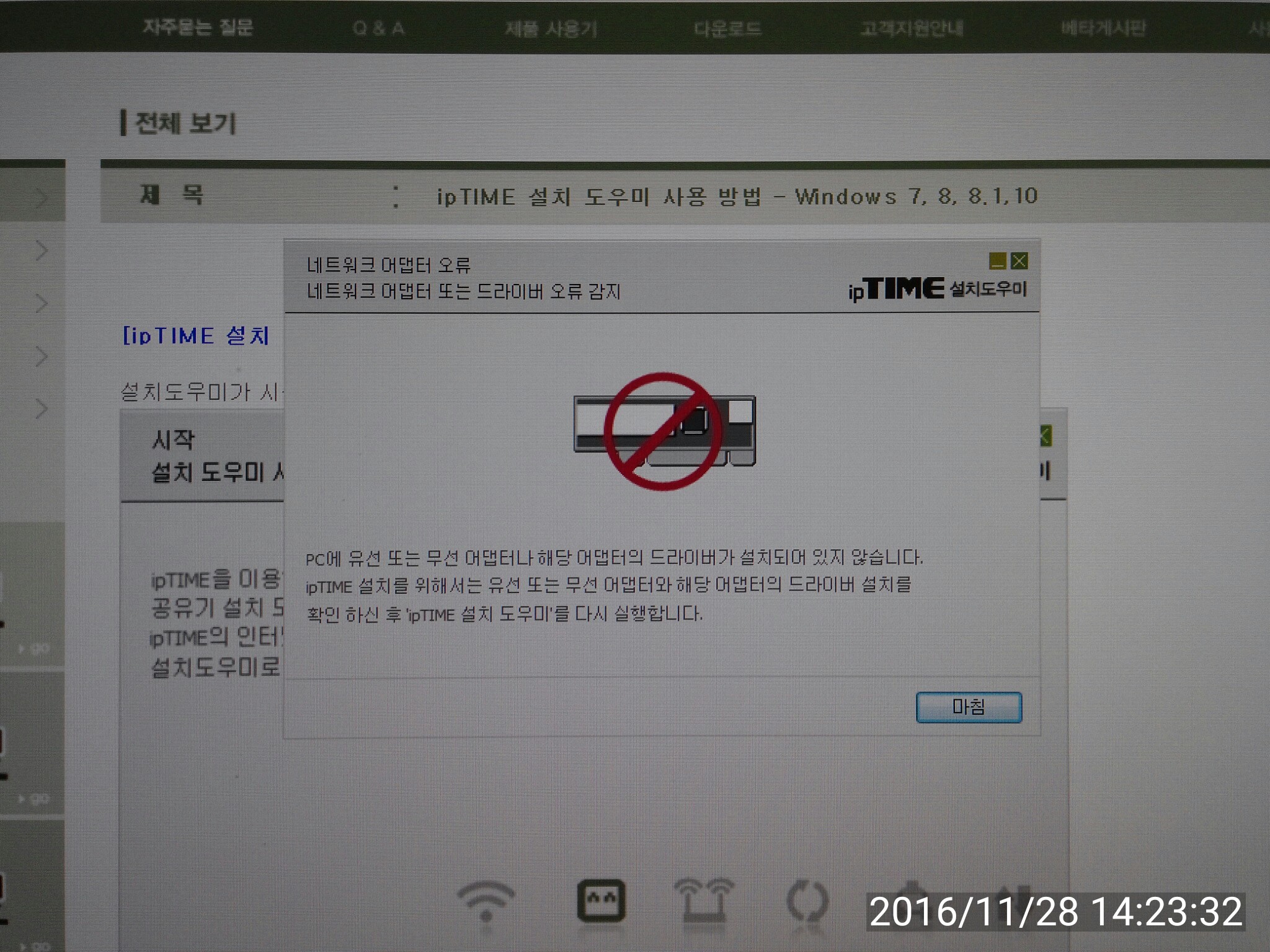This screenshot has height=952, width=1270.
Task: Open the Q & A menu
Action: [x=378, y=28]
